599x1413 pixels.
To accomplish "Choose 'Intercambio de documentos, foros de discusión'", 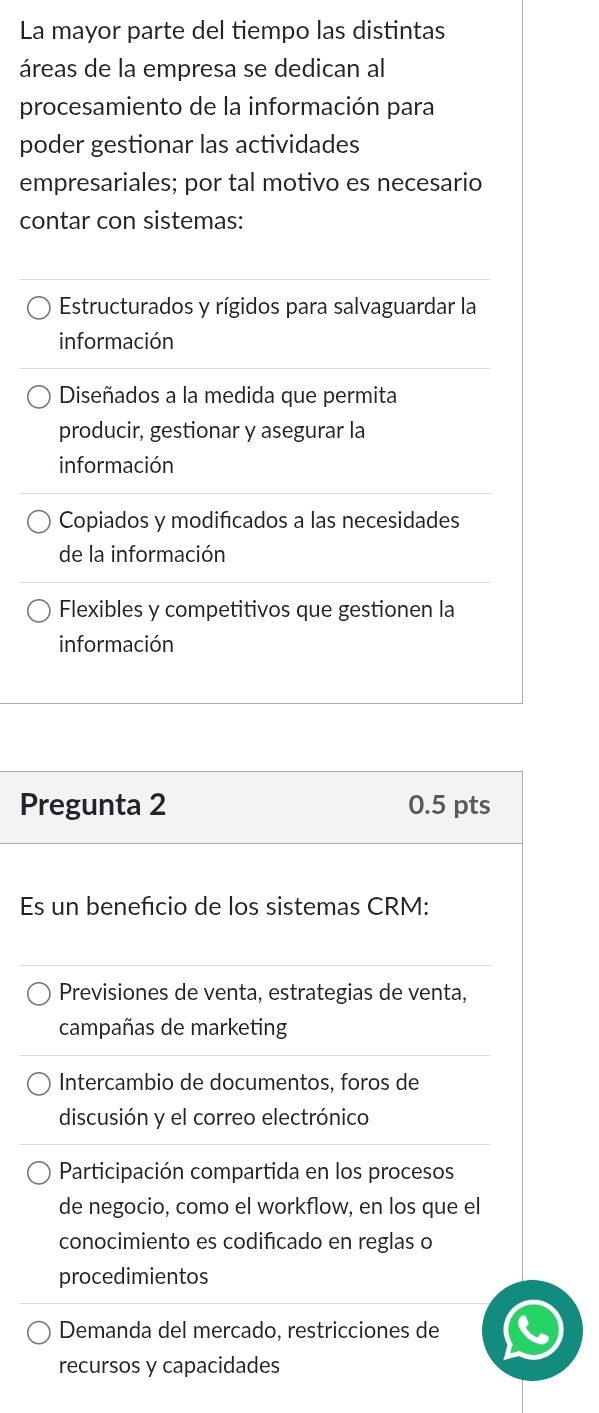I will click(38, 1083).
